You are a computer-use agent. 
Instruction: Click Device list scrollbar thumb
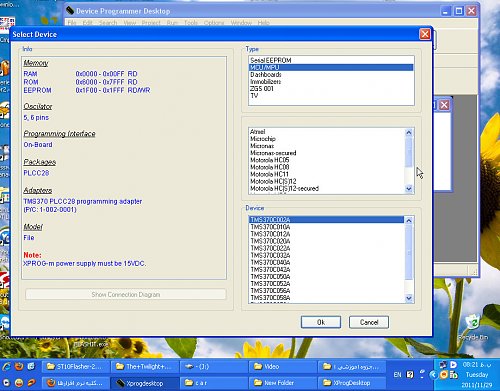[409, 252]
